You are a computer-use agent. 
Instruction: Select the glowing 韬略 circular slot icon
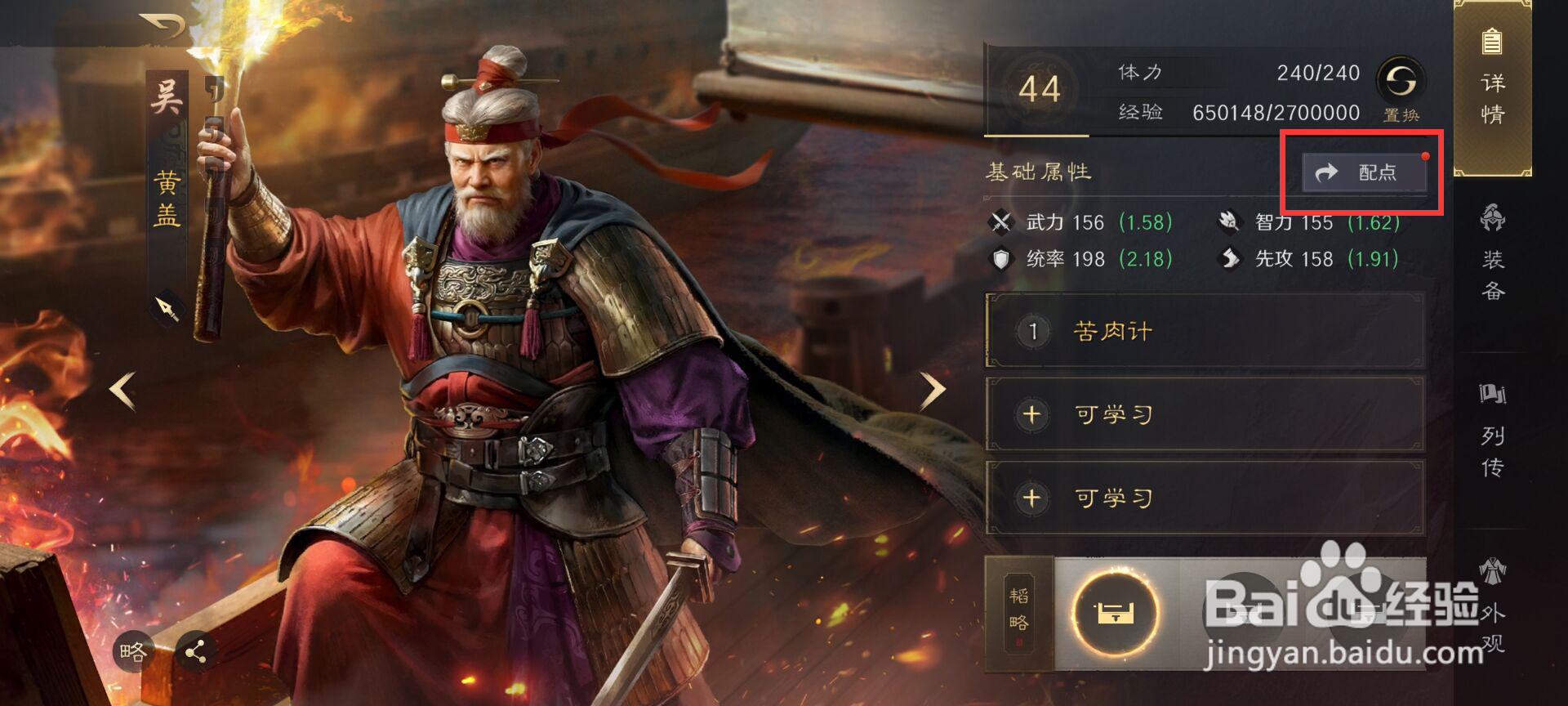point(1115,612)
